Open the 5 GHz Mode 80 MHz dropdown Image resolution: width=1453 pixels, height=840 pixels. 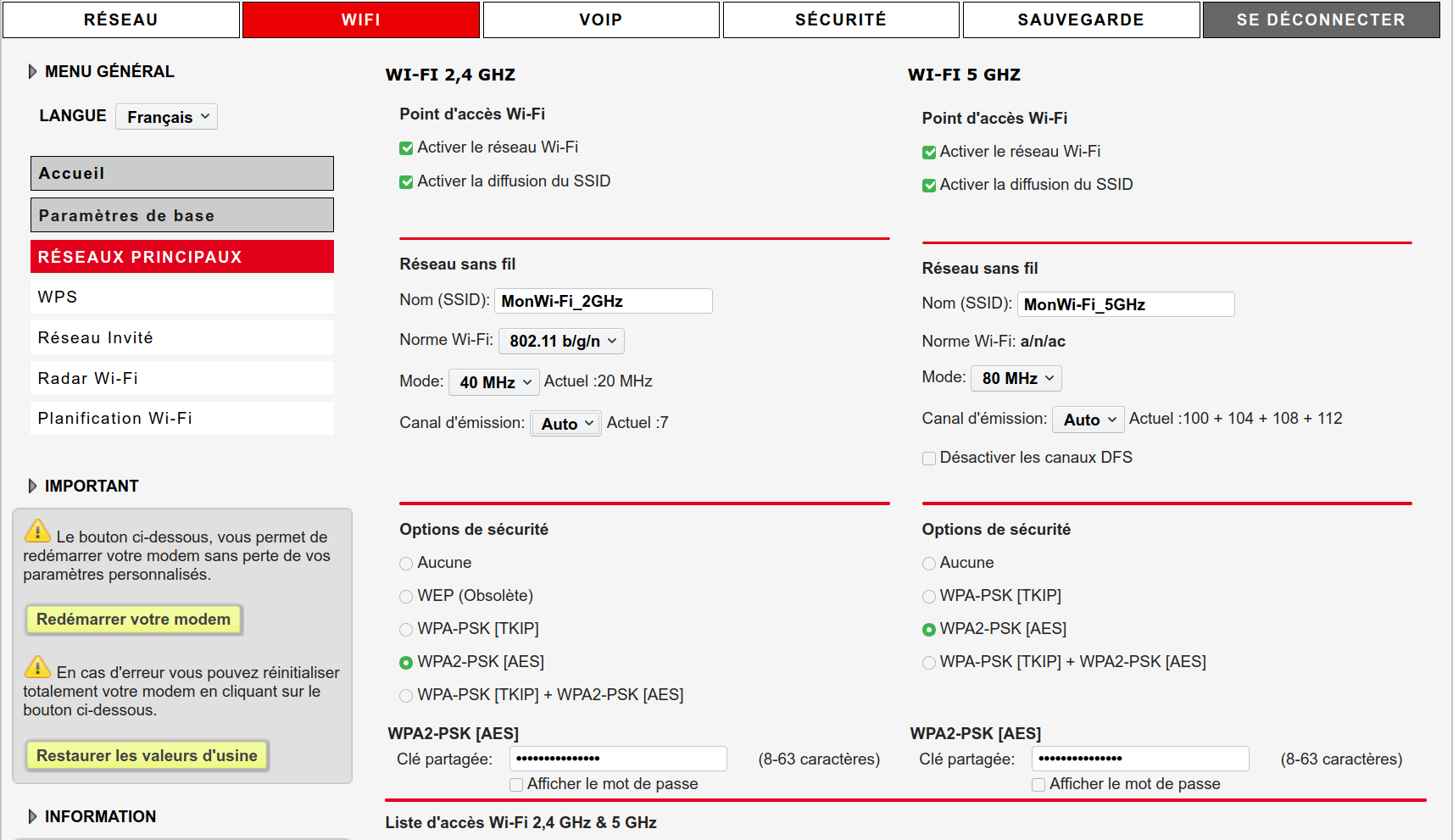click(1016, 378)
